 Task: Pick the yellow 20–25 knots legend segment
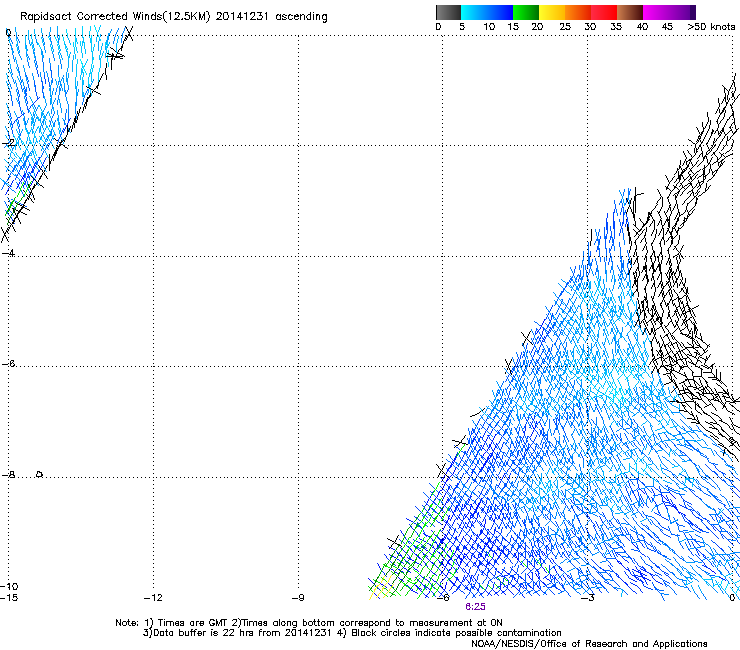552,12
